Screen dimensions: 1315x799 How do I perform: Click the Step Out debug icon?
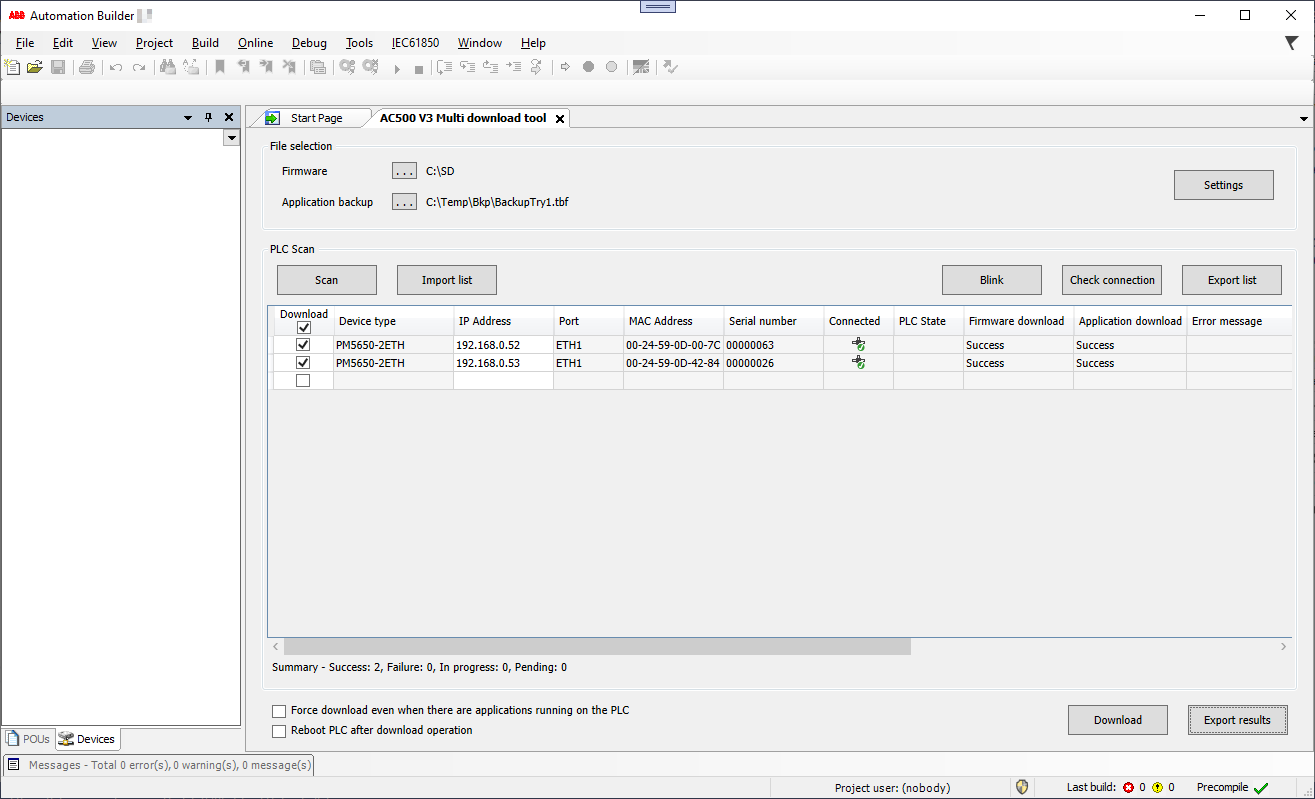(490, 67)
